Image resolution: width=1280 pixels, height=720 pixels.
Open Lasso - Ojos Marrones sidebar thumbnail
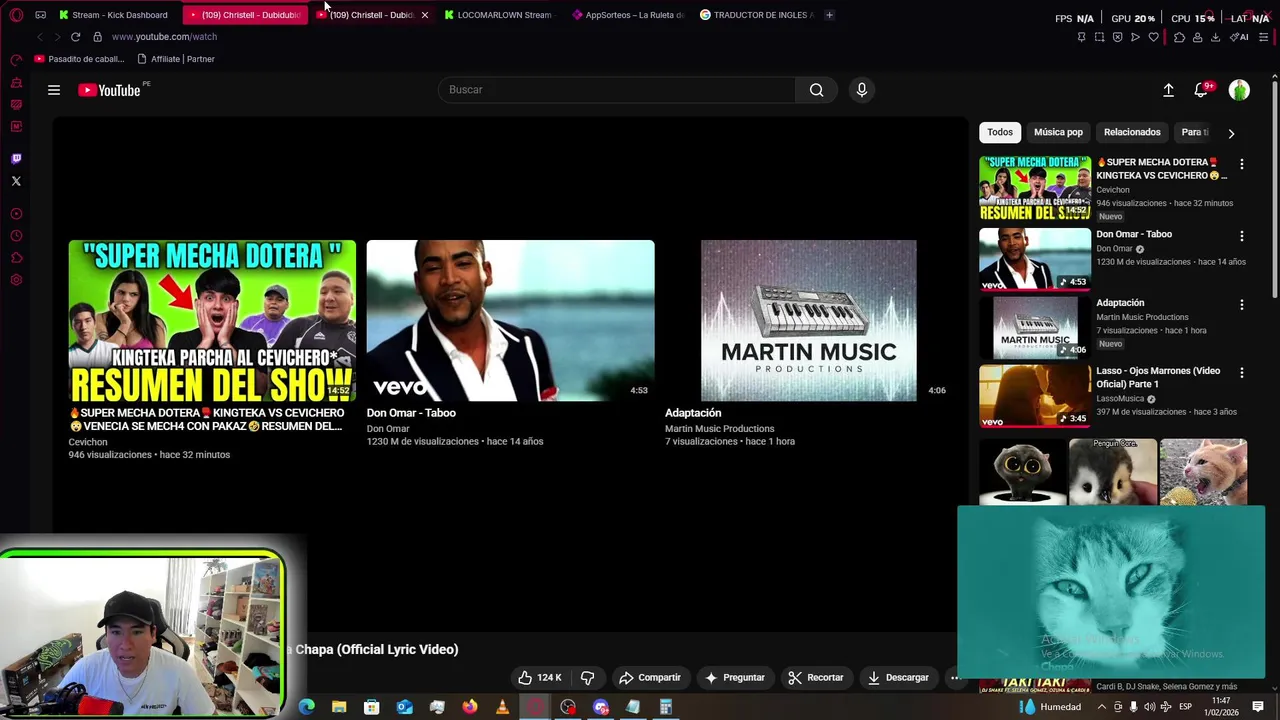pyautogui.click(x=1035, y=396)
